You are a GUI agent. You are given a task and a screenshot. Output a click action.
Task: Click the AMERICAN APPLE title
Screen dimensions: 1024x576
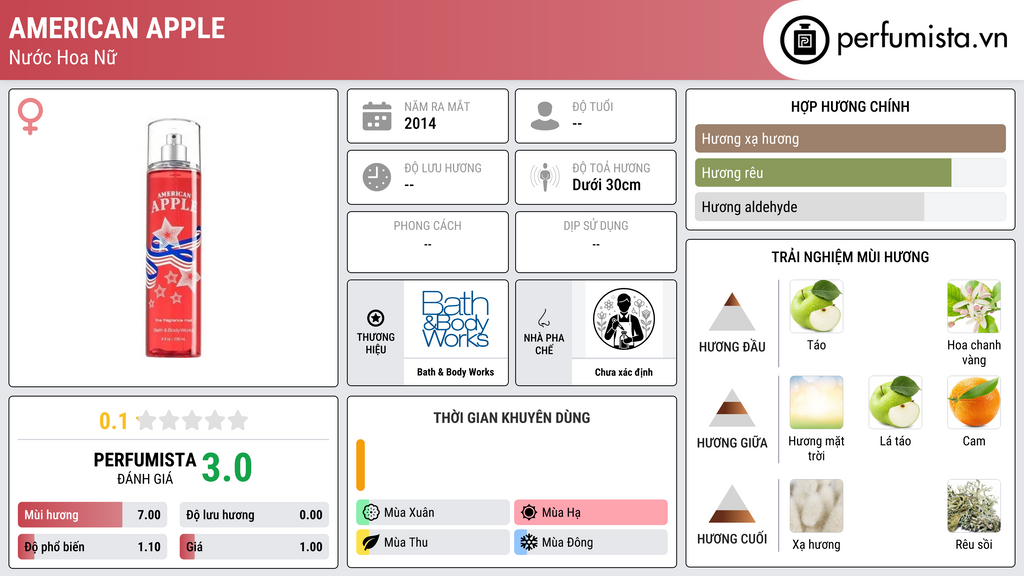click(117, 28)
